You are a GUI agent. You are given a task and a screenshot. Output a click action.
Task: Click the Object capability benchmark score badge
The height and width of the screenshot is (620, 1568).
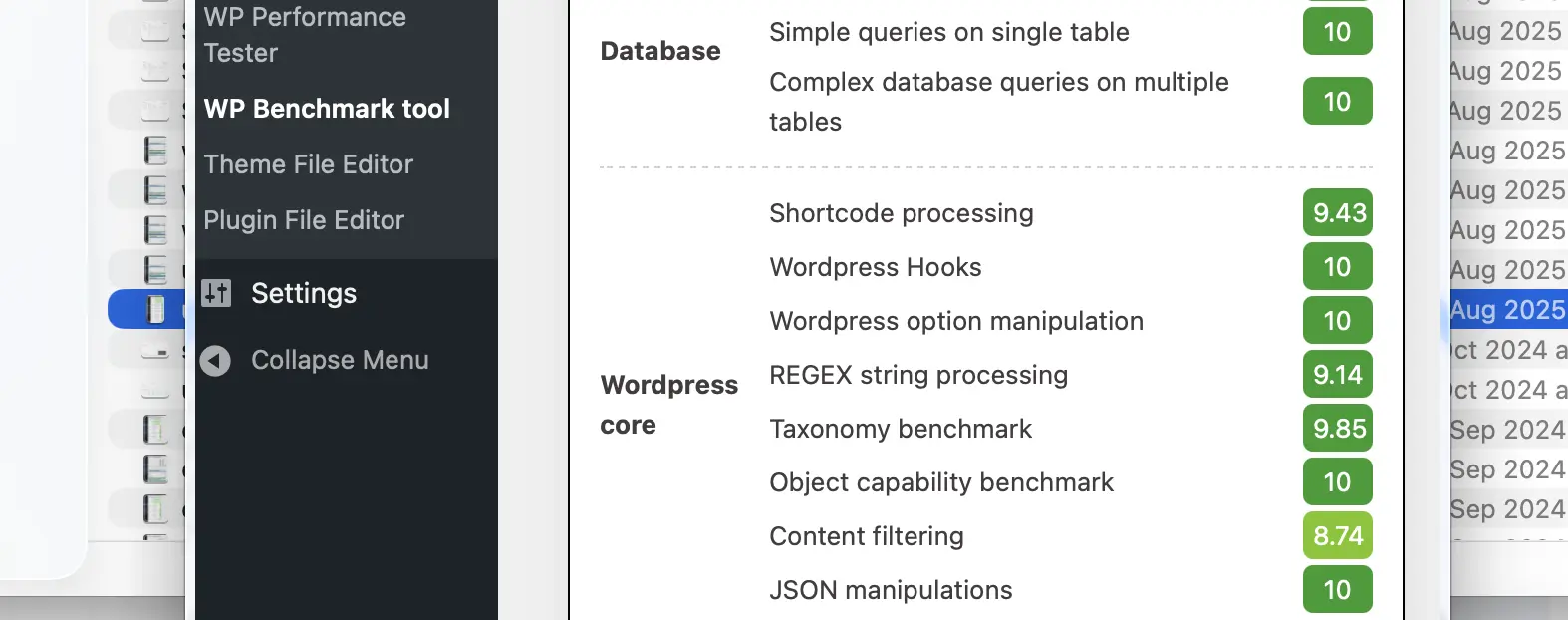pos(1337,482)
